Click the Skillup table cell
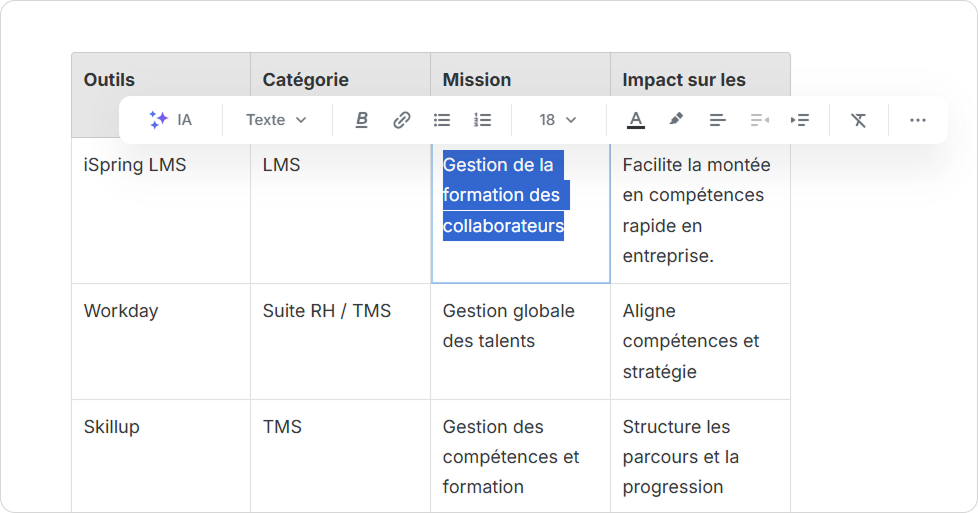Viewport: 978px width, 513px height. [x=112, y=427]
